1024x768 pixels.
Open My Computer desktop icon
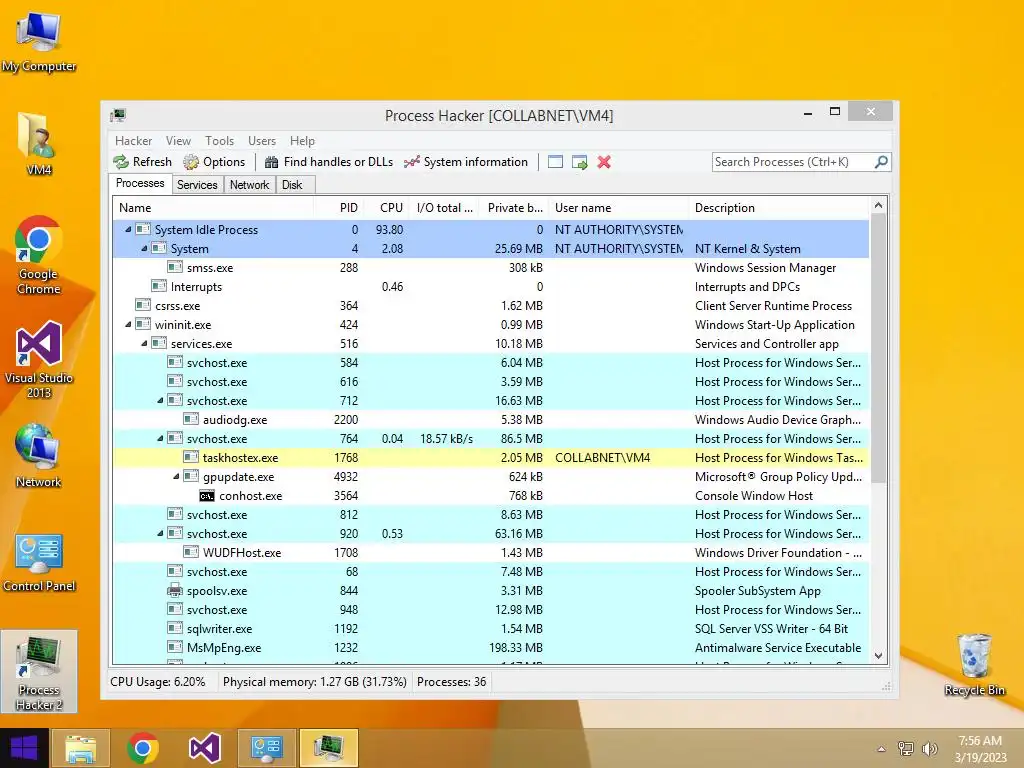pyautogui.click(x=39, y=42)
